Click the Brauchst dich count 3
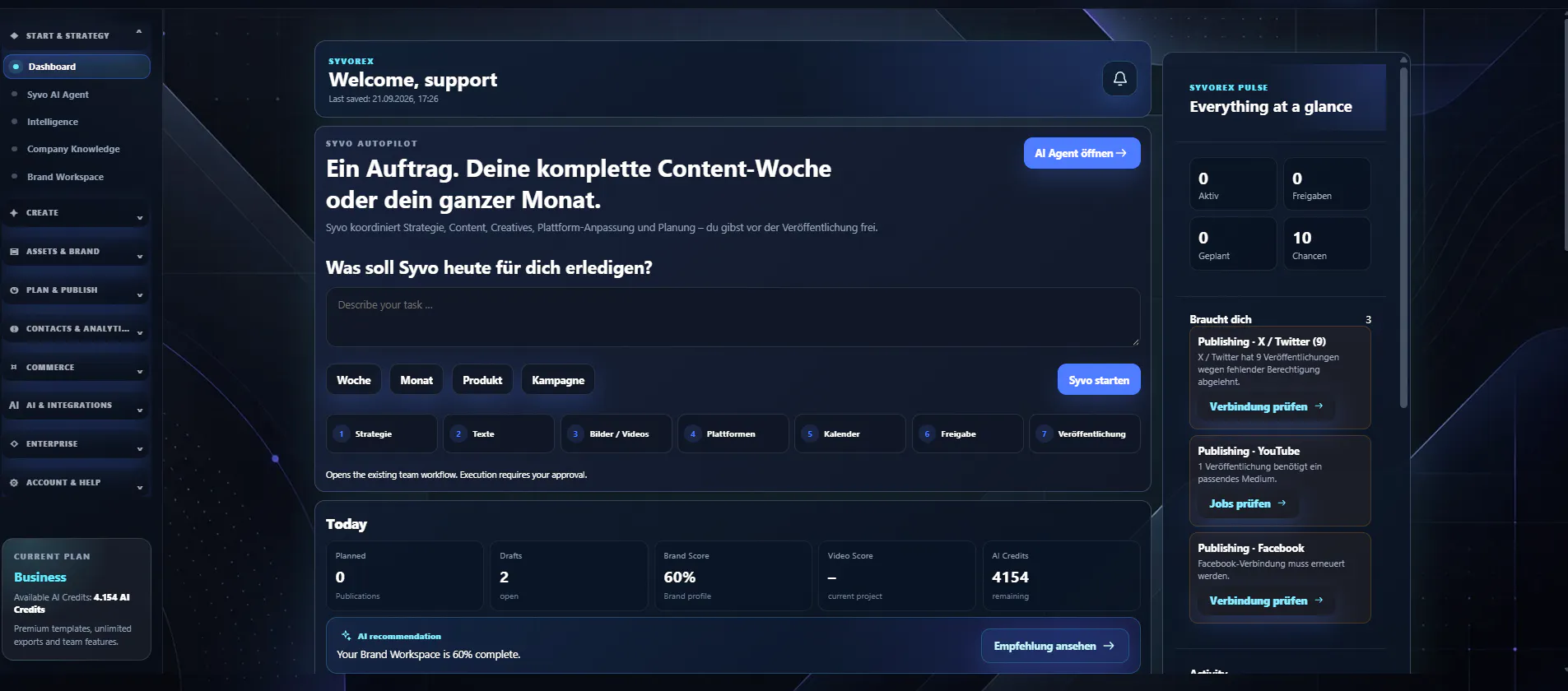Screen dimensions: 1568x691 click(x=1368, y=320)
